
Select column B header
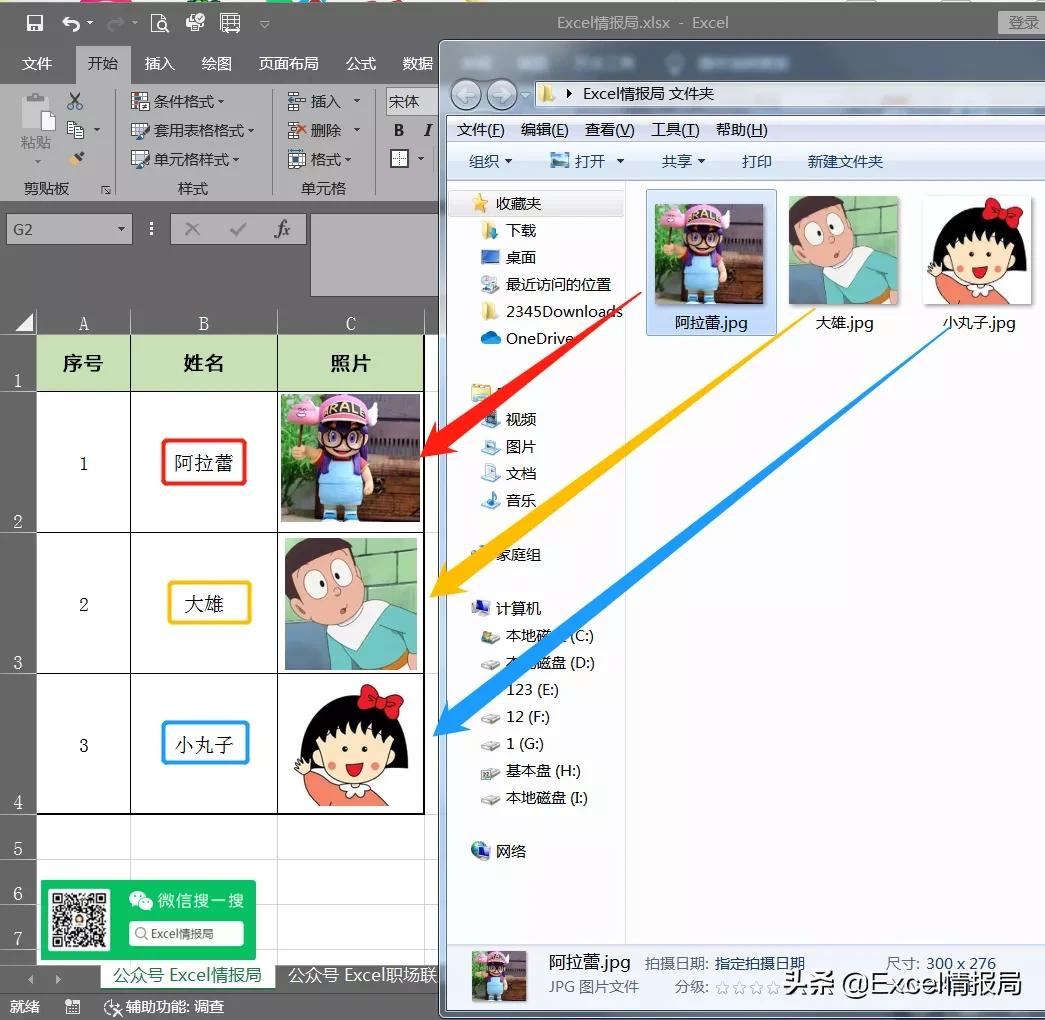(x=203, y=323)
